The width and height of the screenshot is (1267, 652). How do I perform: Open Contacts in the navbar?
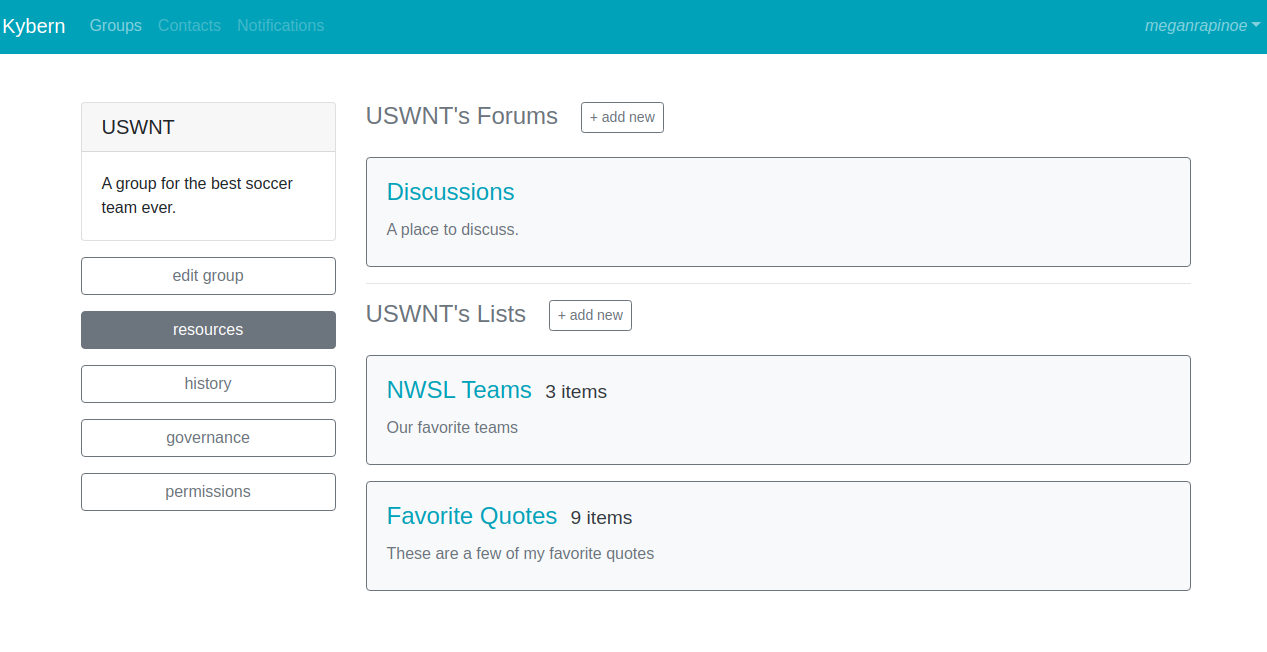pyautogui.click(x=189, y=26)
